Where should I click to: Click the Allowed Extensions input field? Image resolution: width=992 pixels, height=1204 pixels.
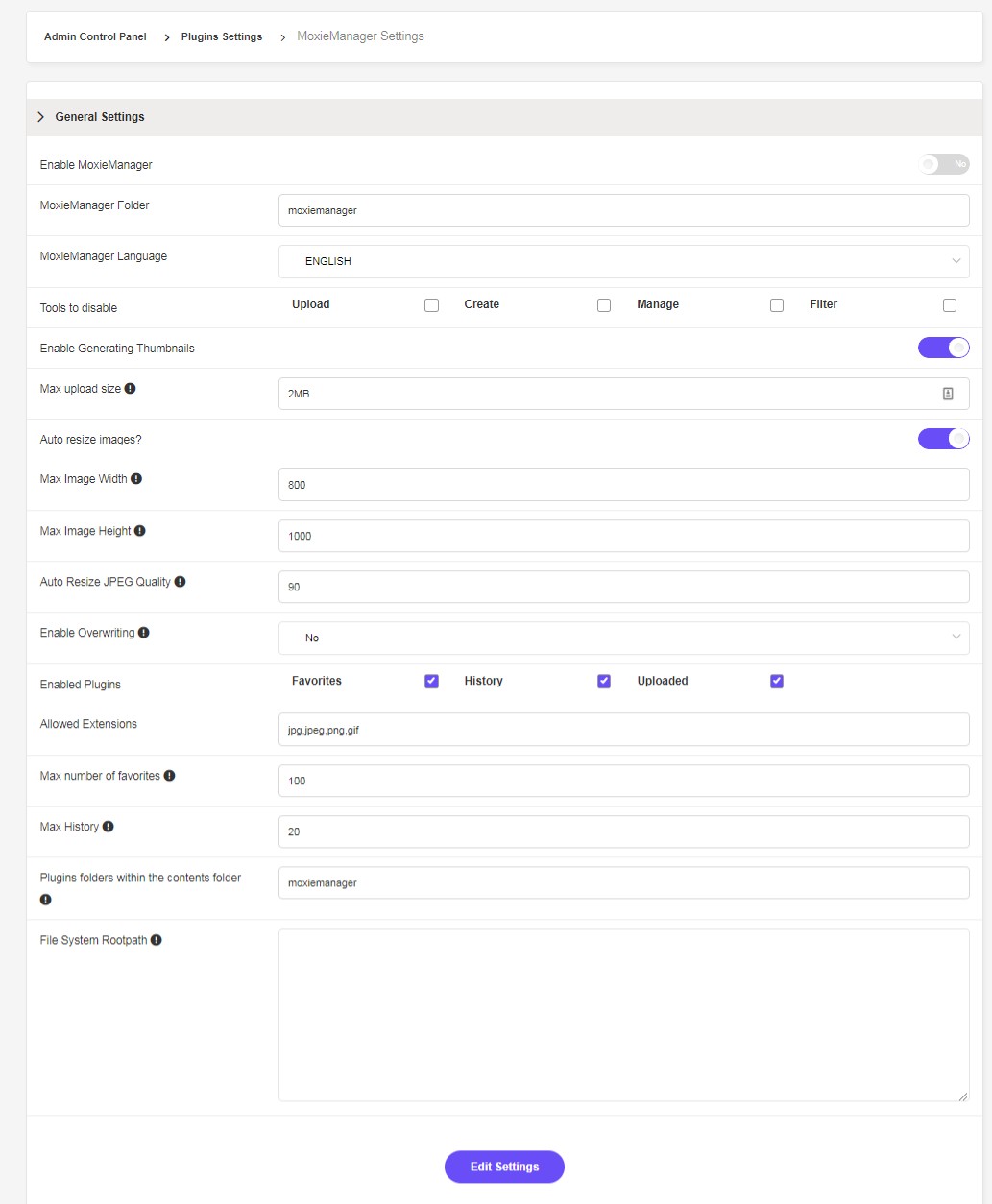[624, 730]
